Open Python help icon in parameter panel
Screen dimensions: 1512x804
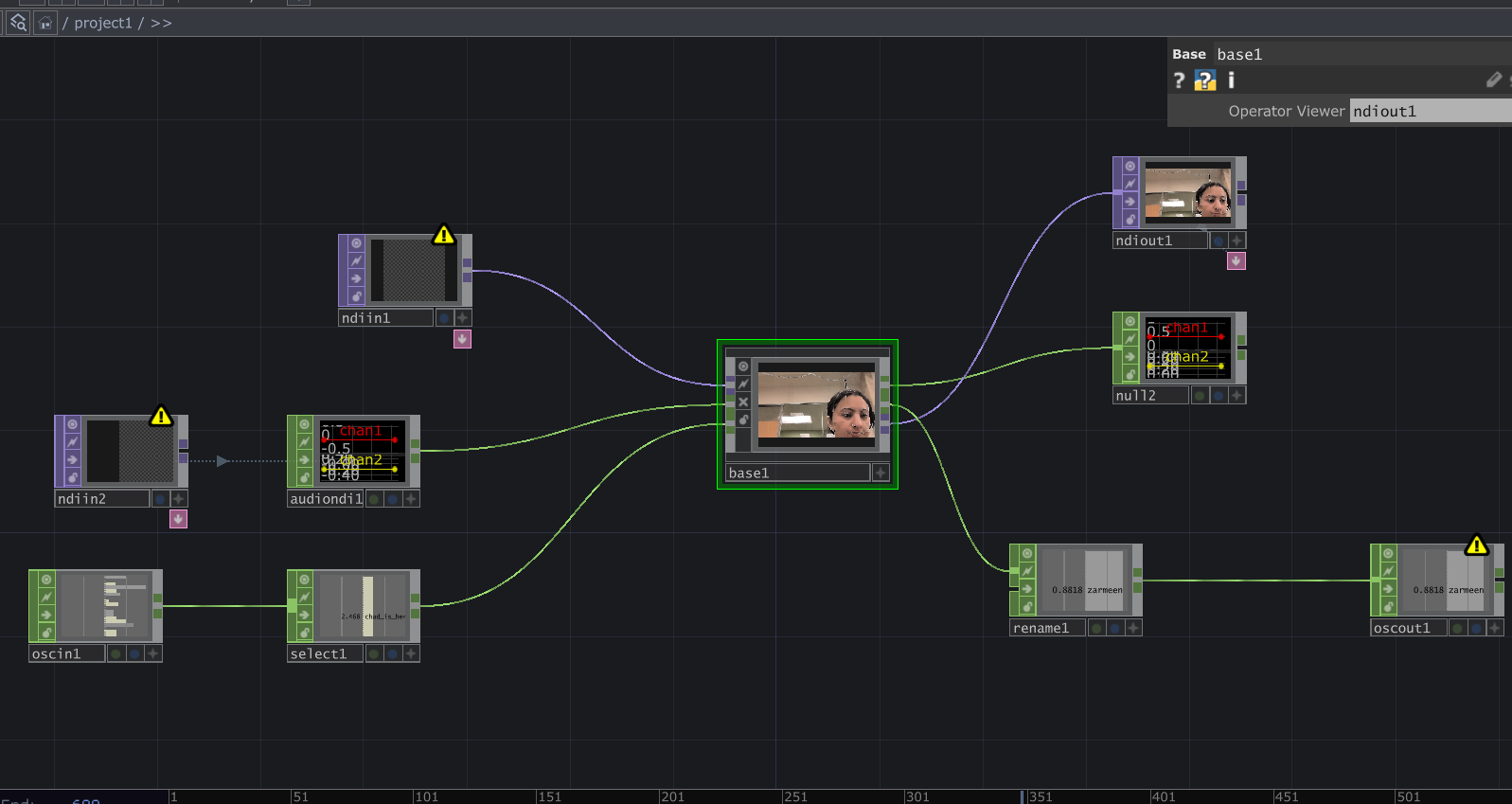(1204, 80)
